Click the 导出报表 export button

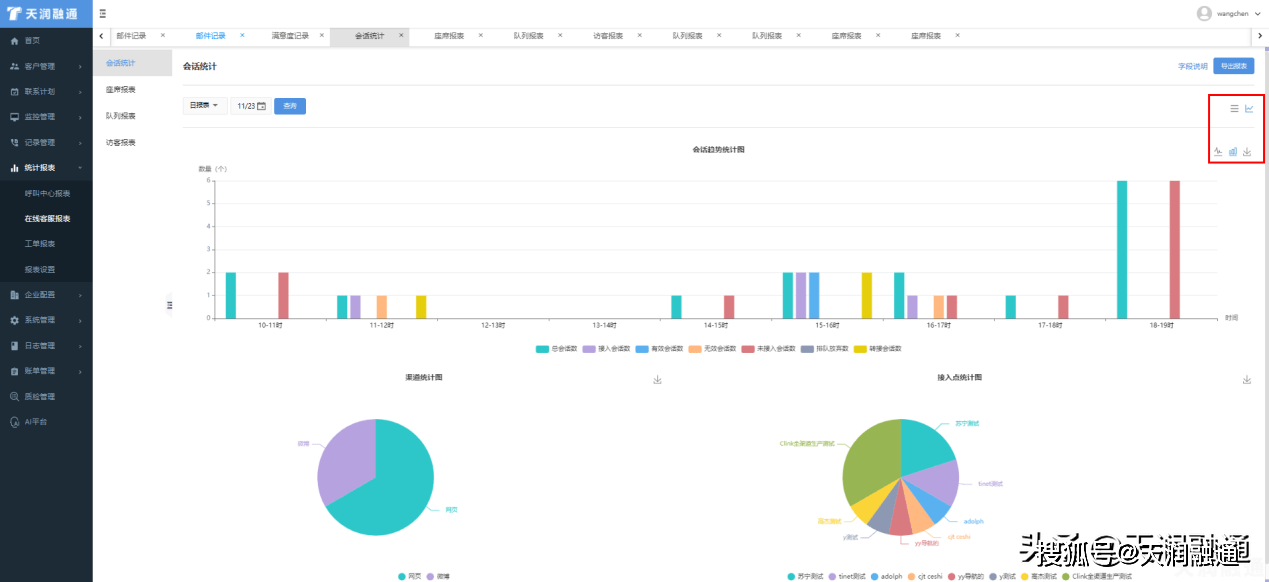[1233, 66]
